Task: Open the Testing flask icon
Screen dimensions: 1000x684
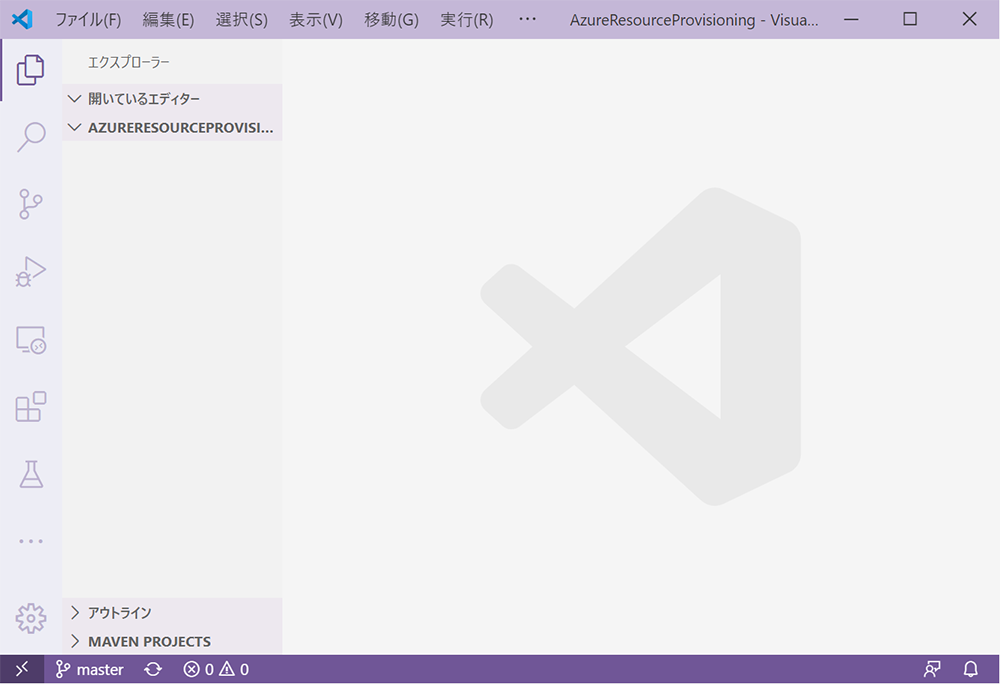Action: click(x=31, y=474)
